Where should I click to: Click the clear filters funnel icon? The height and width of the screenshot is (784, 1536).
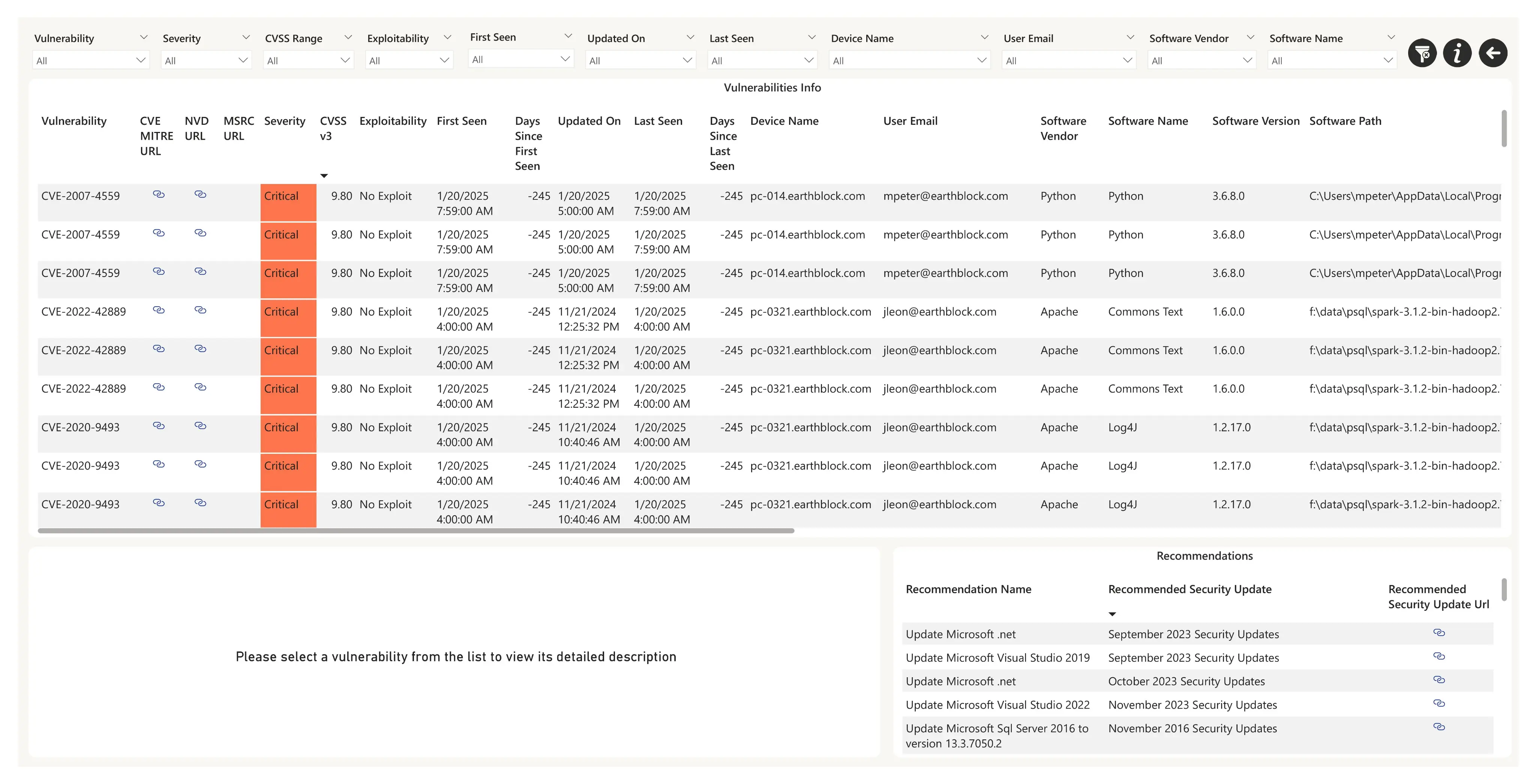tap(1422, 54)
